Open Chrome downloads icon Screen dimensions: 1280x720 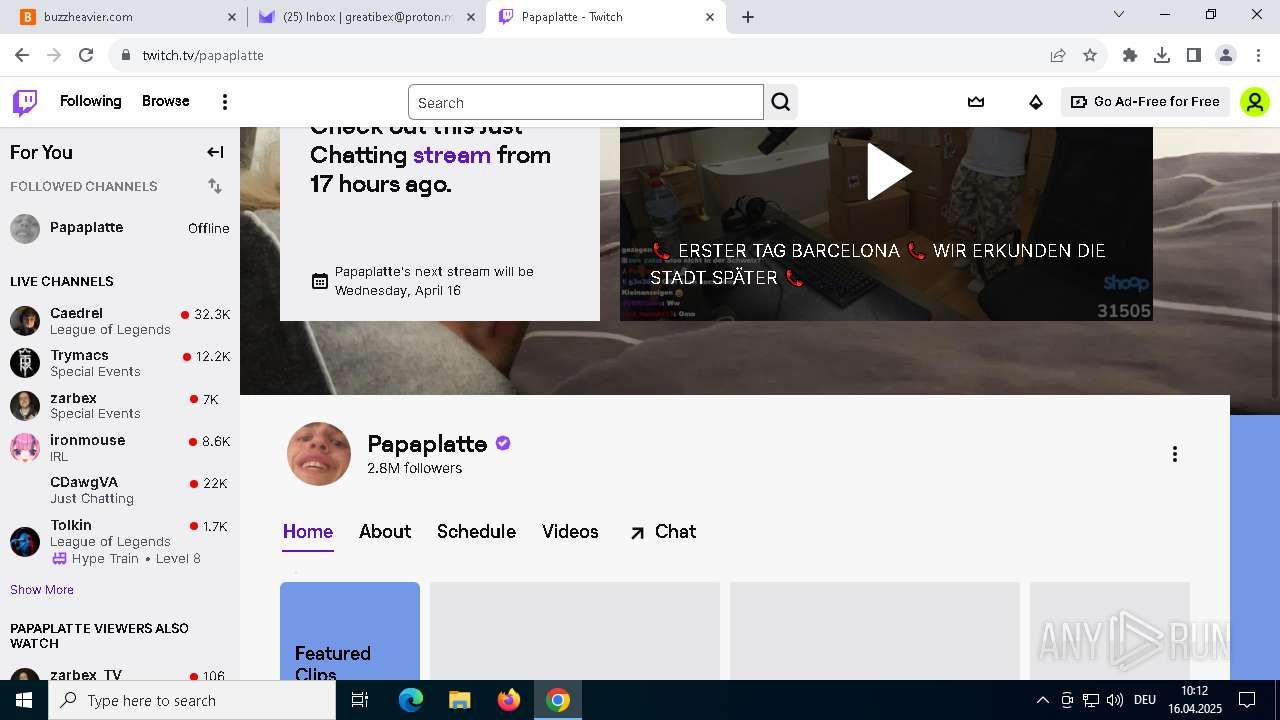click(1162, 55)
